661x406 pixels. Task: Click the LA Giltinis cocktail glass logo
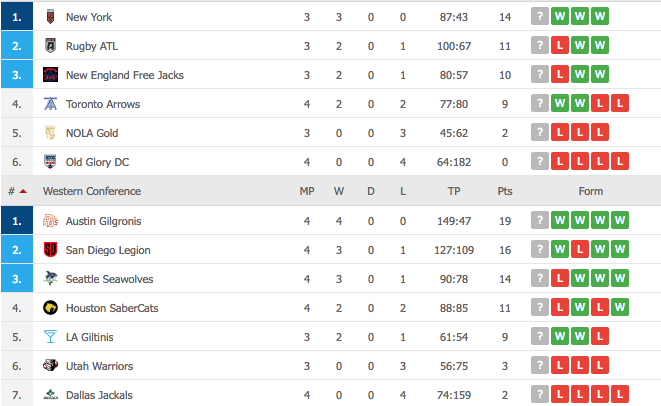pos(50,337)
